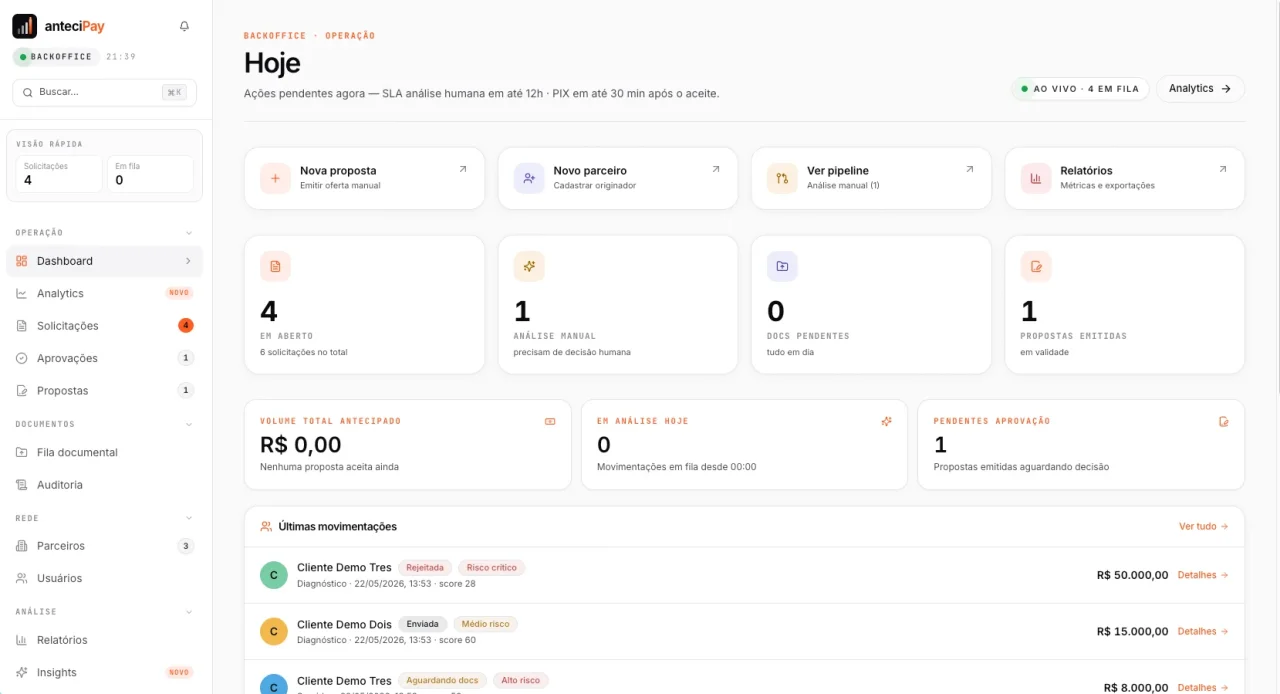Click Propostas sidebar icon
This screenshot has width=1280, height=694.
pyautogui.click(x=22, y=391)
